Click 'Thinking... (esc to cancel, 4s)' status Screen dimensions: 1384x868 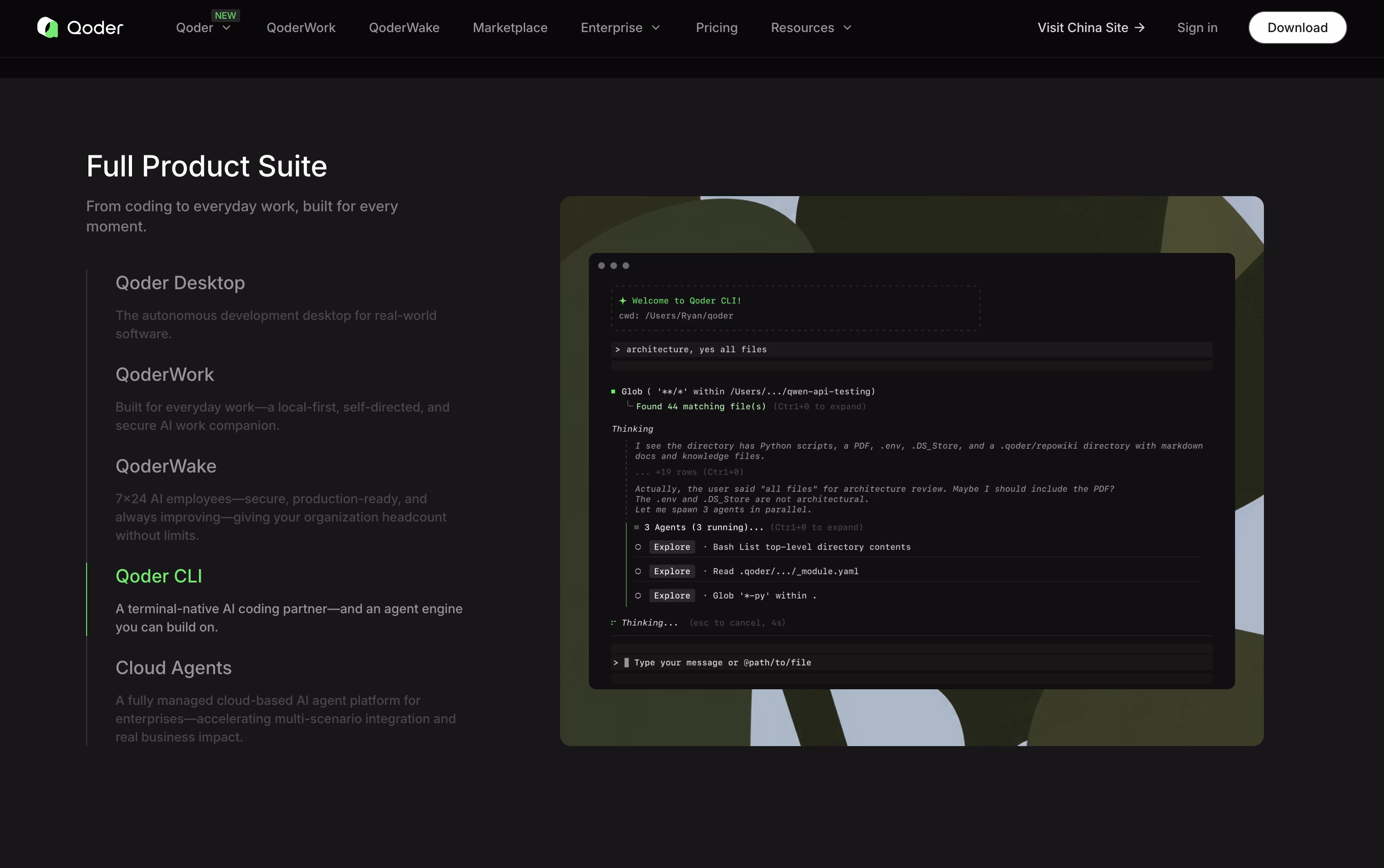pyautogui.click(x=703, y=623)
